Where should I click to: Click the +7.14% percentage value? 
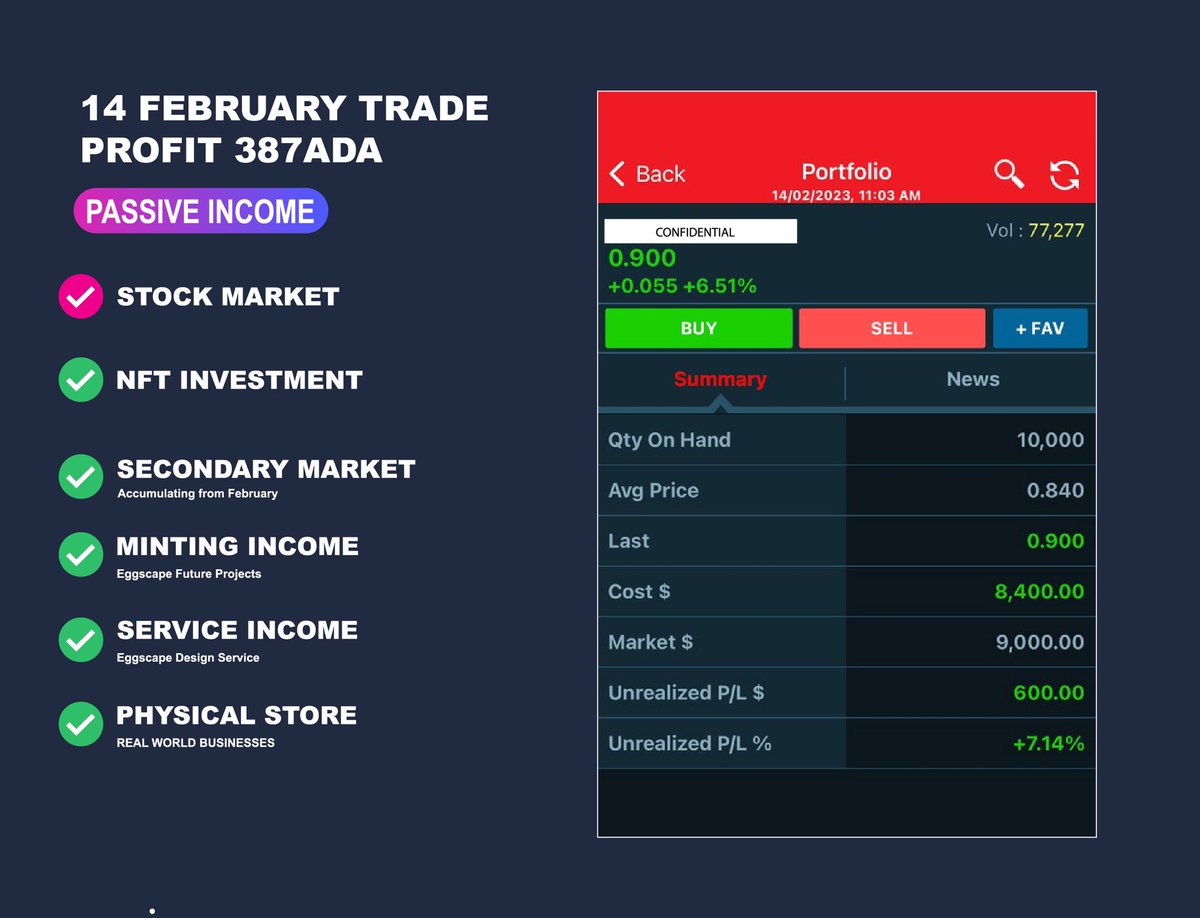pyautogui.click(x=1048, y=744)
